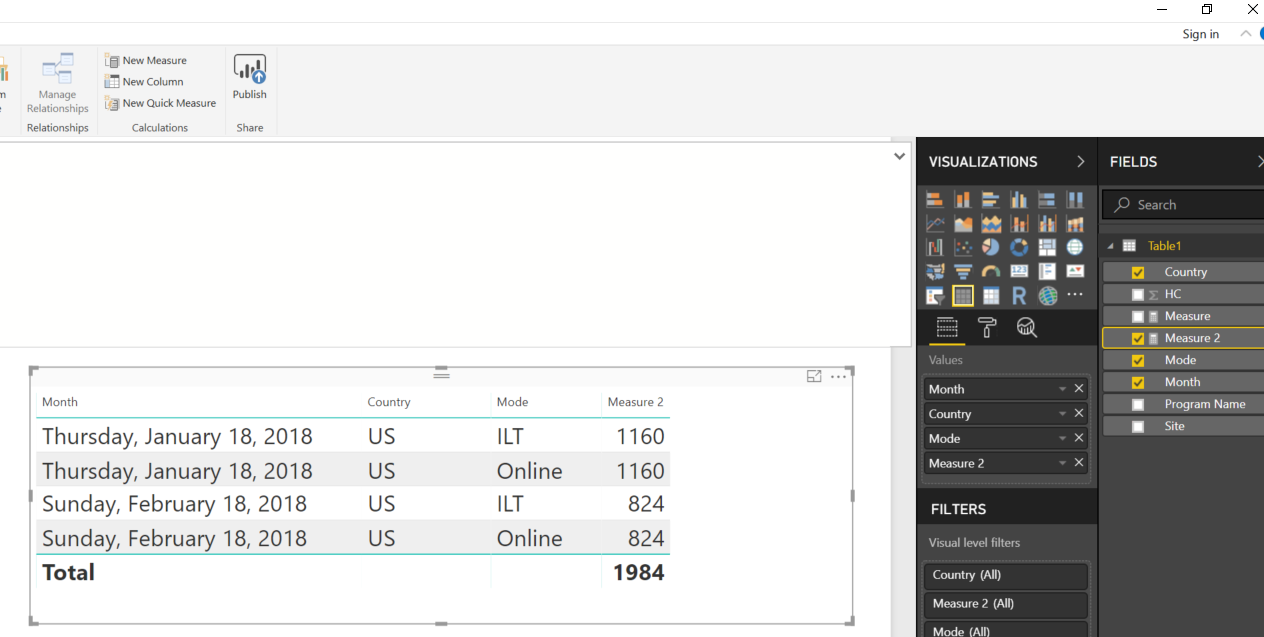The height and width of the screenshot is (637, 1264).
Task: Click New Measure in Calculations
Action: coord(147,60)
